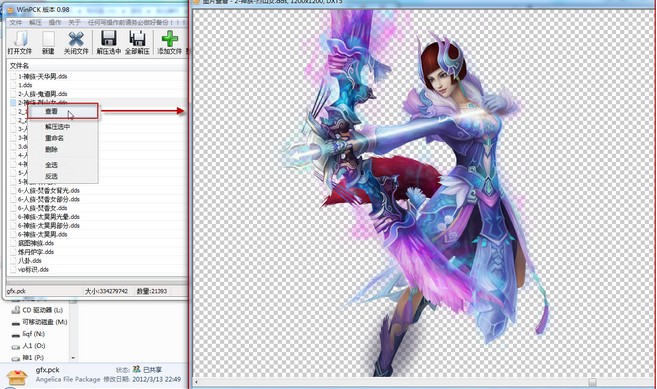Open the 解压 menu in WinPCK
The image size is (657, 389).
(x=35, y=22)
